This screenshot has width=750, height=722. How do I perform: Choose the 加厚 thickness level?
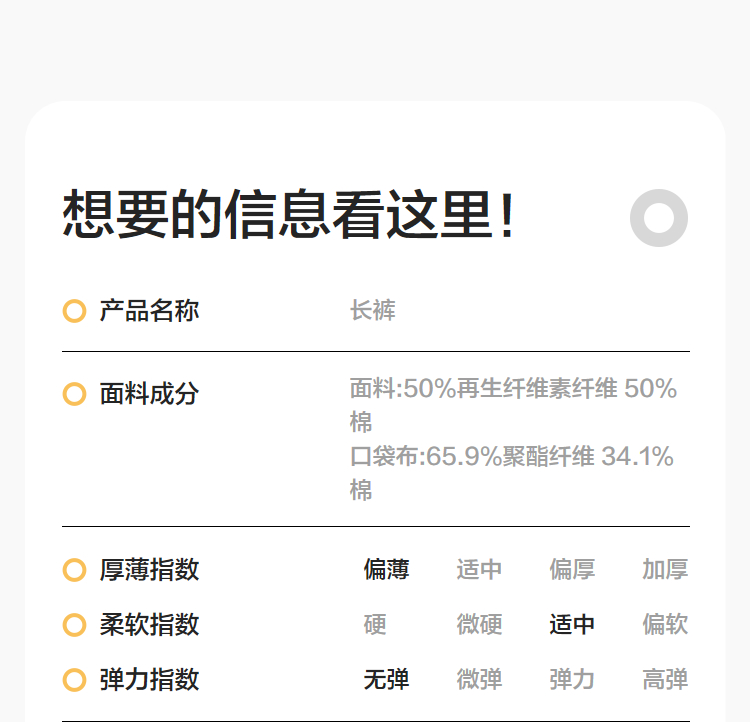[665, 570]
